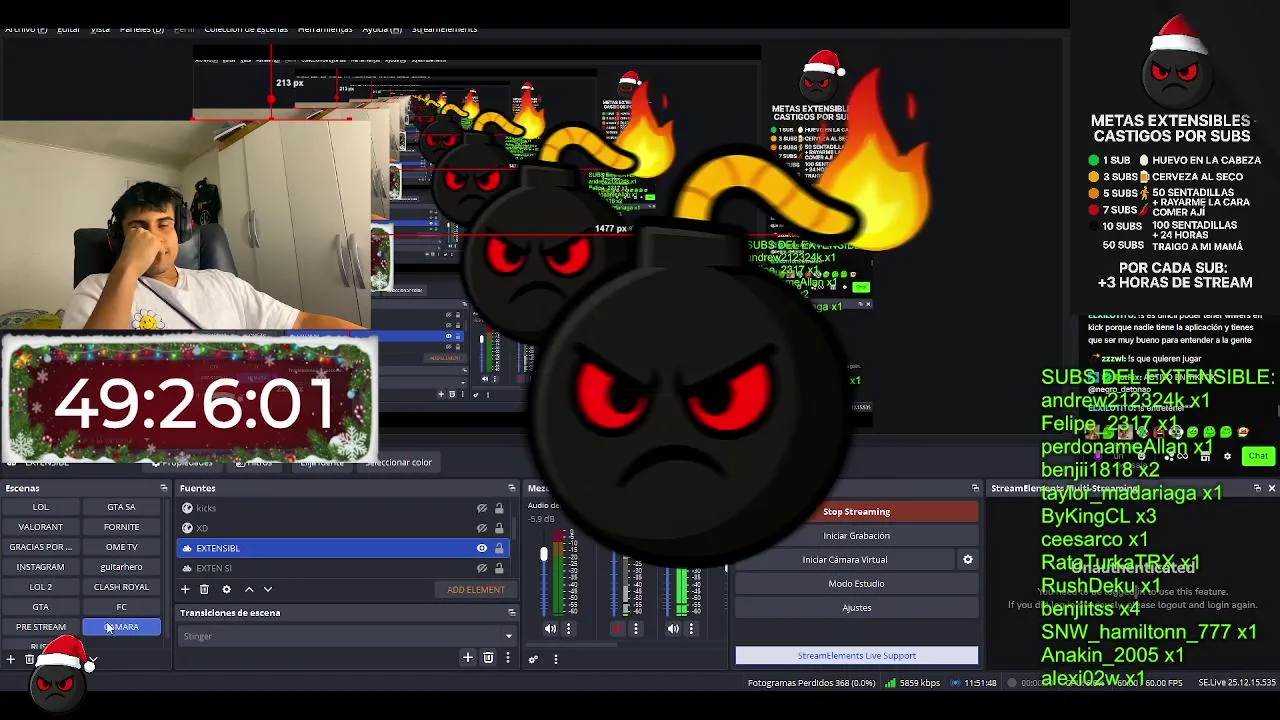
Task: Undock the Fuentes panel
Action: (512, 488)
